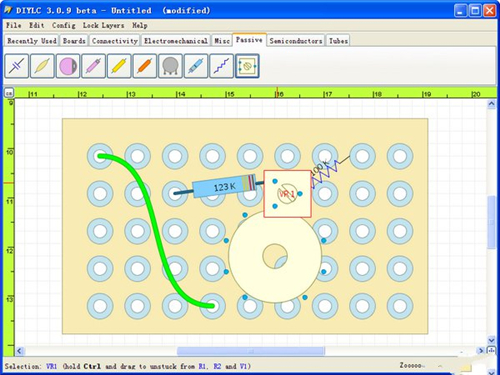Select the schematic resistor zigzag icon
The image size is (500, 375).
[x=222, y=66]
